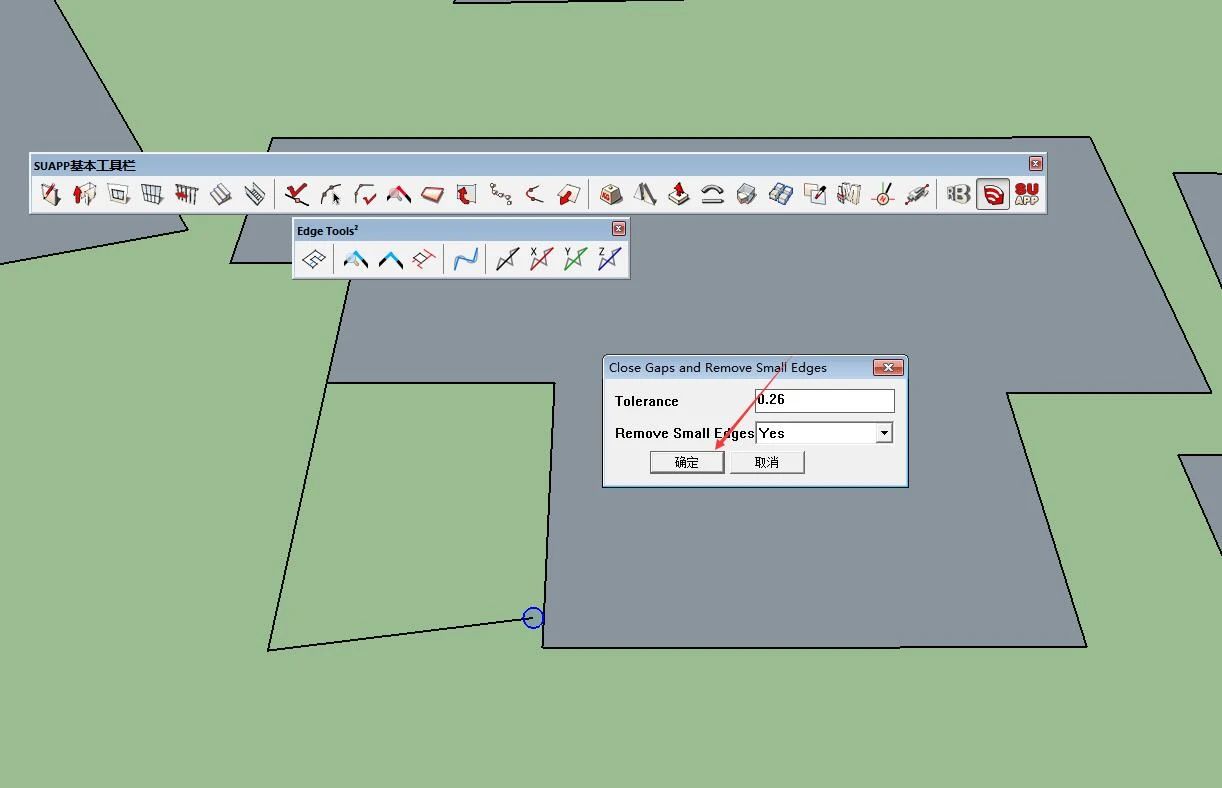
Task: Close the Close Gaps dialog
Action: [888, 367]
